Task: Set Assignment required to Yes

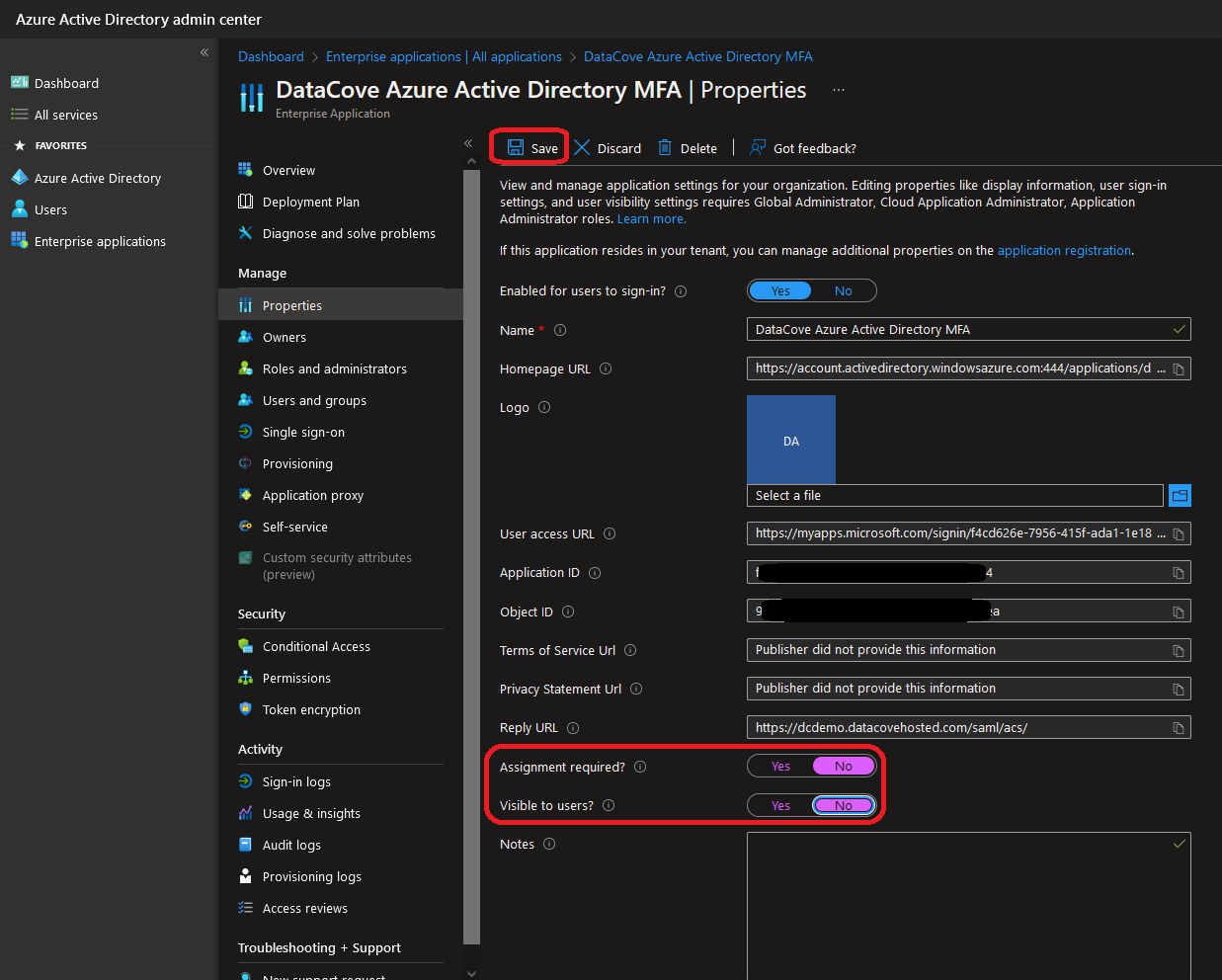Action: (780, 767)
